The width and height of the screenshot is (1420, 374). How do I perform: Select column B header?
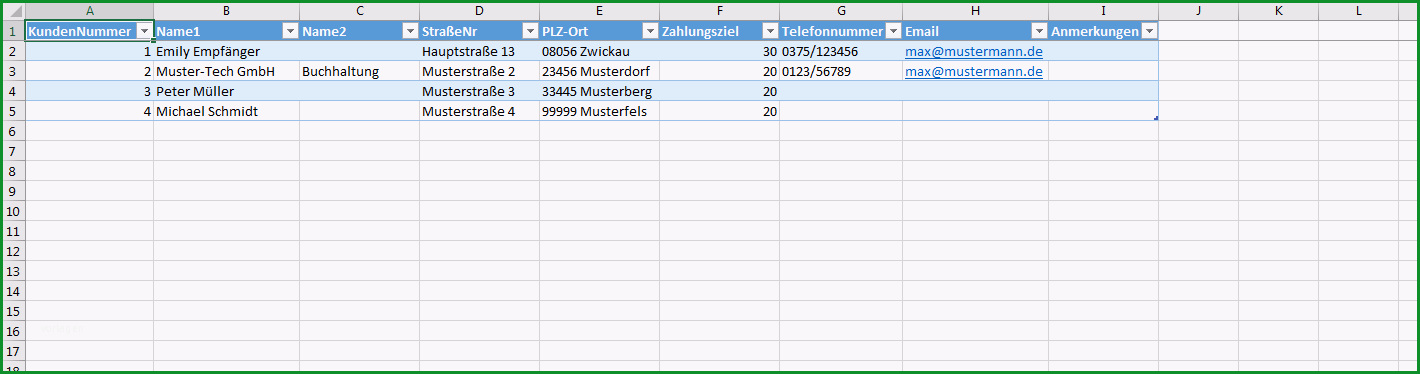pos(226,10)
